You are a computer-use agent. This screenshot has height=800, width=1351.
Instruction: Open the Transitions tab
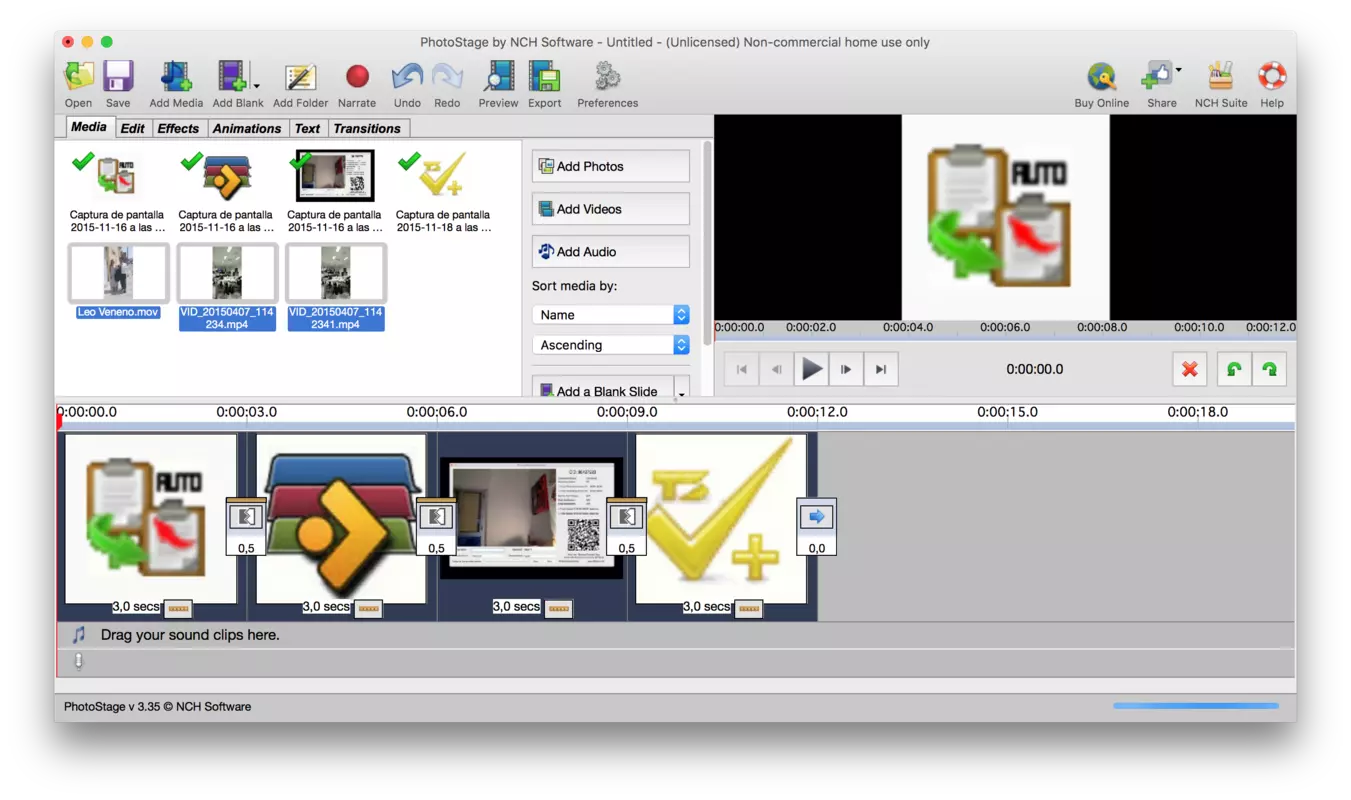point(367,128)
